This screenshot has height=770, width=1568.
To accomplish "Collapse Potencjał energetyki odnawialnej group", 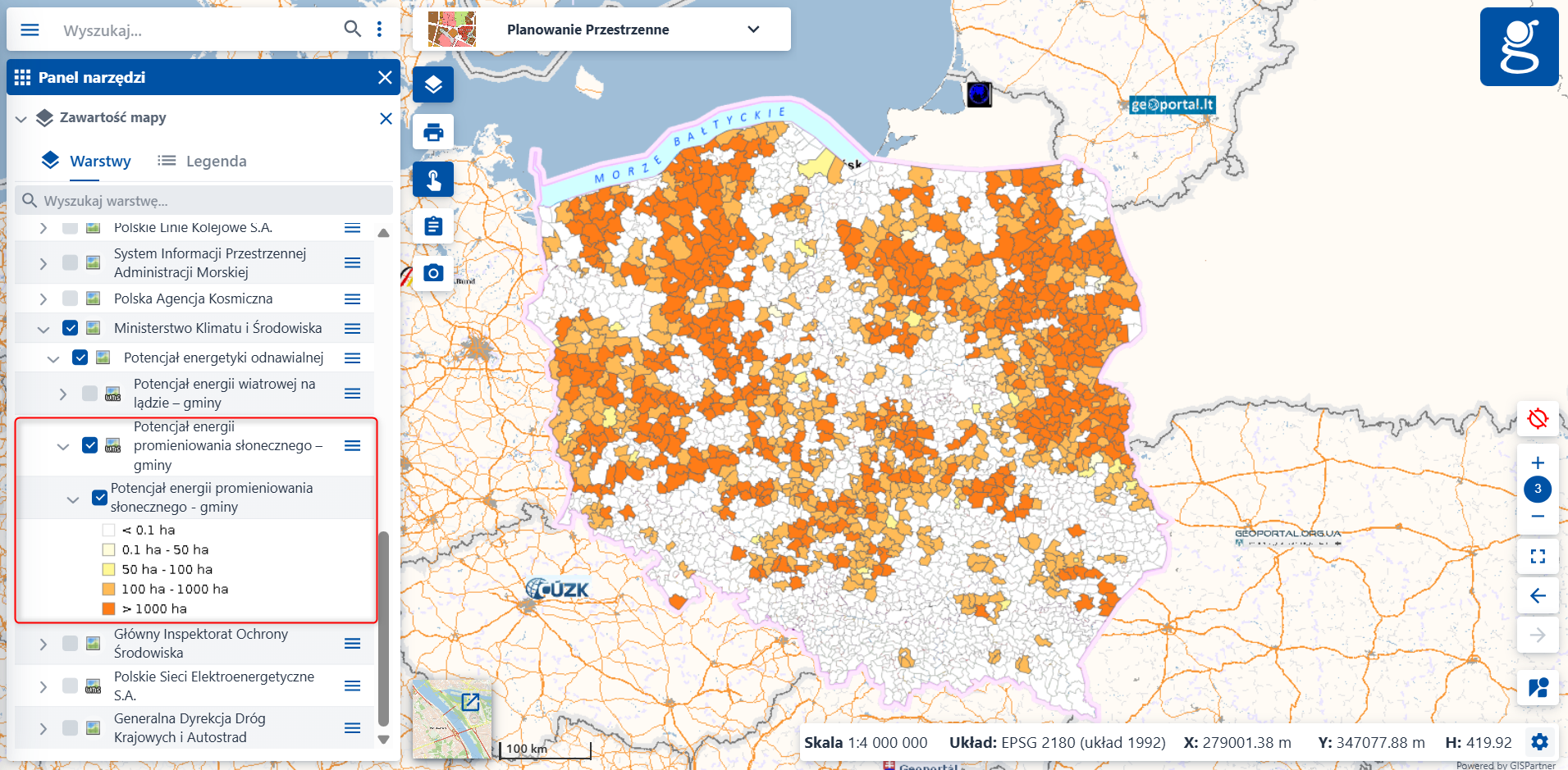I will tap(53, 358).
